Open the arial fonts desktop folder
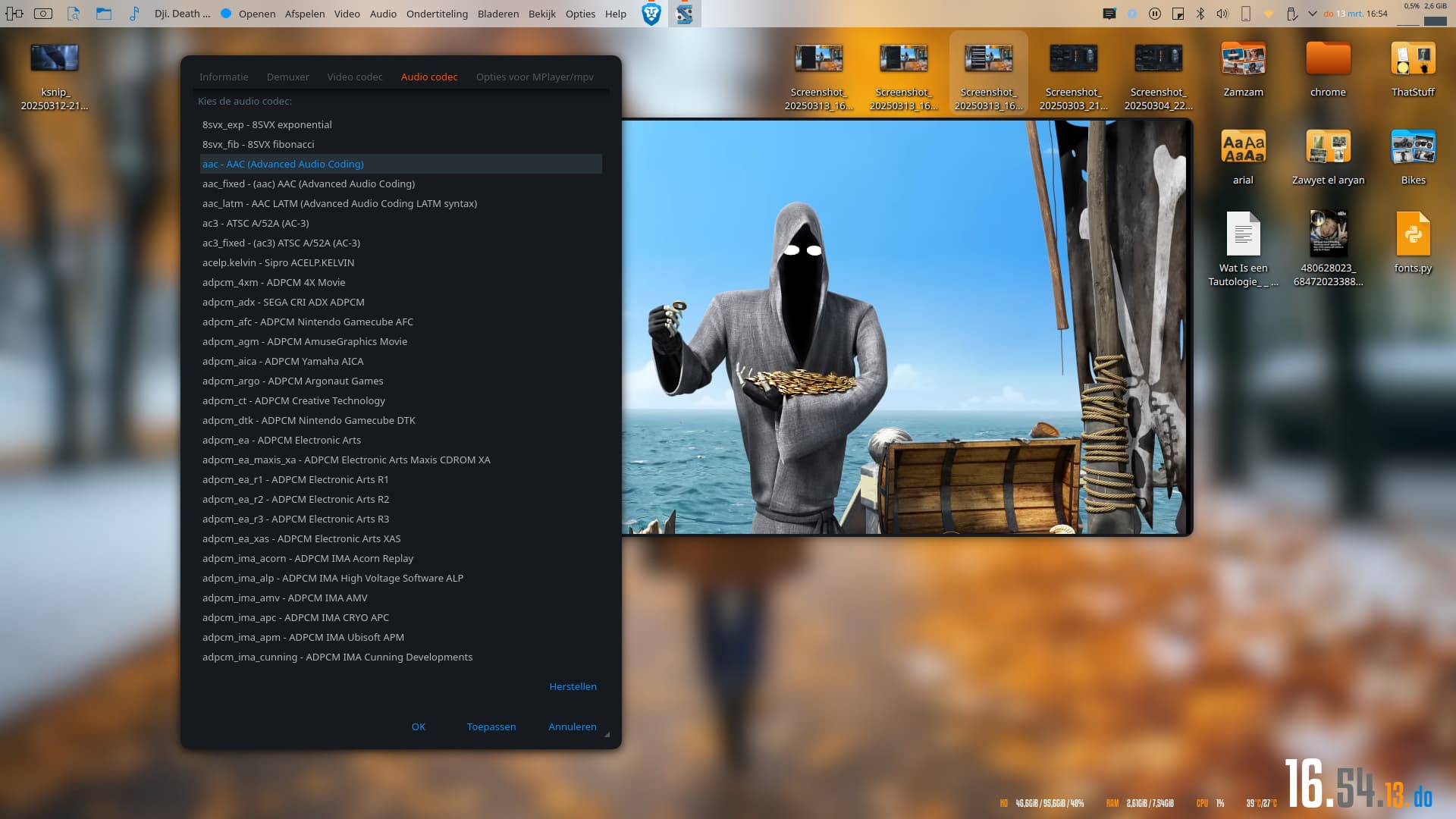The image size is (1456, 819). pyautogui.click(x=1243, y=157)
